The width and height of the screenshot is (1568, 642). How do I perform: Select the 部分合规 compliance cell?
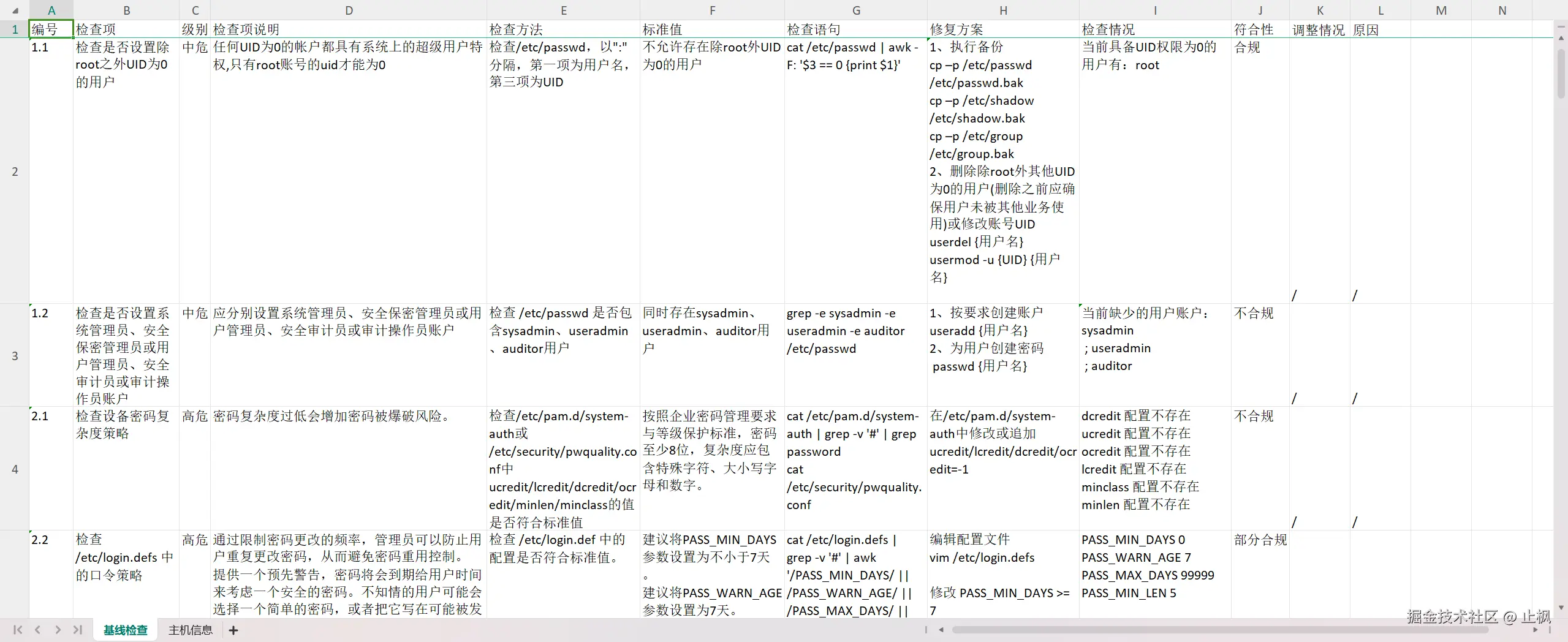pos(1260,574)
